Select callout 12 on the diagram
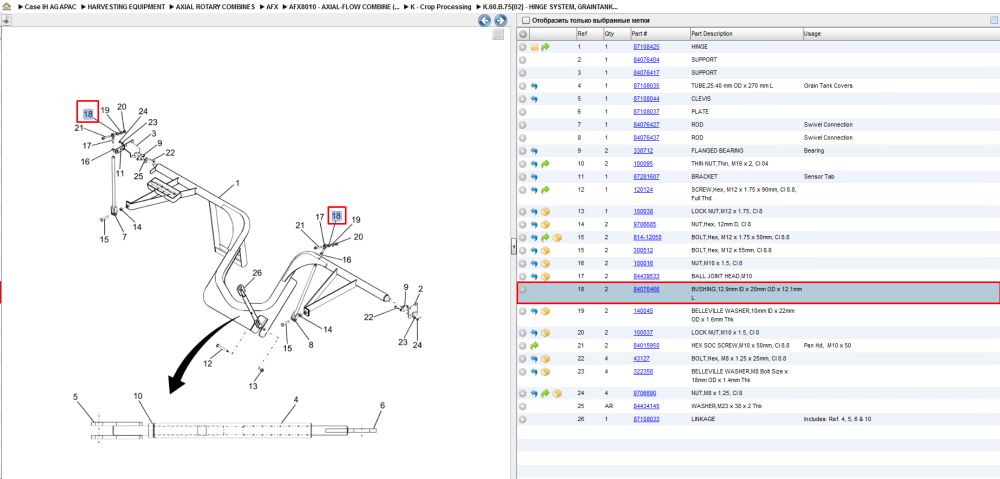The width and height of the screenshot is (1000, 479). pos(207,364)
